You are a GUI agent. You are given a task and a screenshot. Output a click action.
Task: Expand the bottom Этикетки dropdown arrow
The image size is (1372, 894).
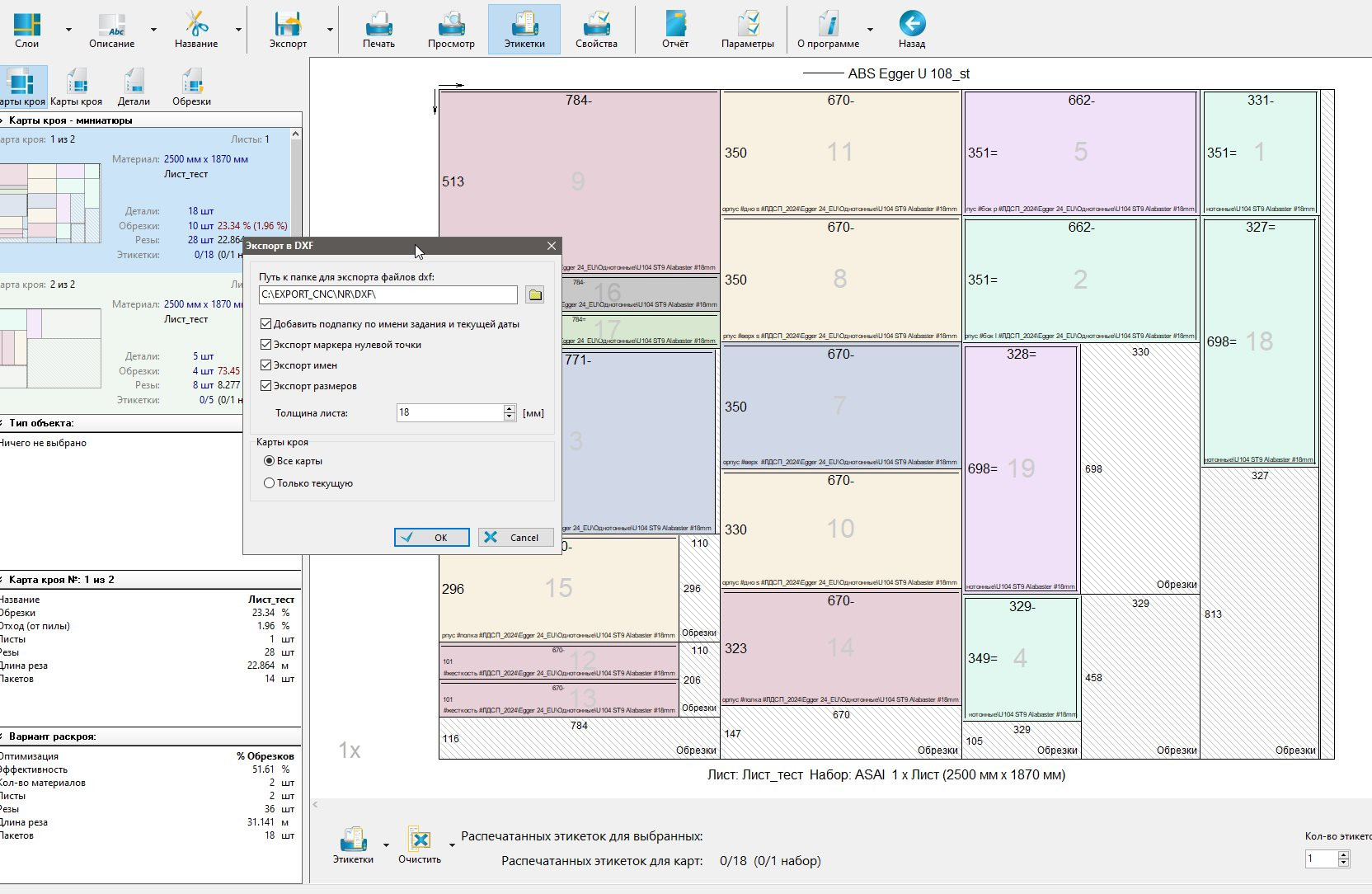386,845
